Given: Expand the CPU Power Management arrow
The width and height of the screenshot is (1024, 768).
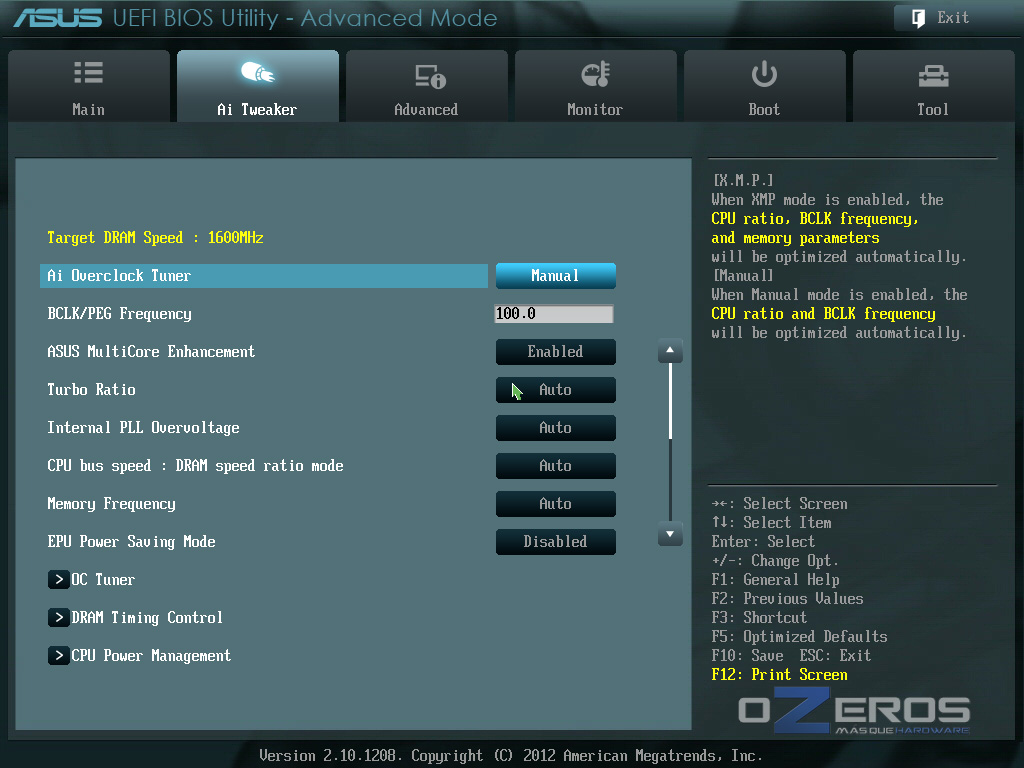Looking at the screenshot, I should point(59,655).
